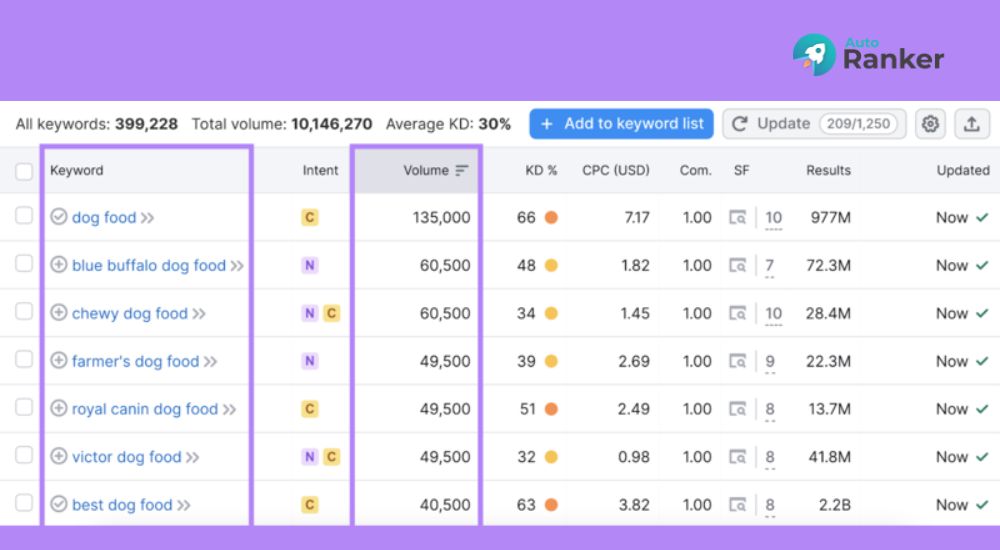This screenshot has height=550, width=1000.
Task: Click checkmark circle icon beside best dog food
Action: (59, 504)
